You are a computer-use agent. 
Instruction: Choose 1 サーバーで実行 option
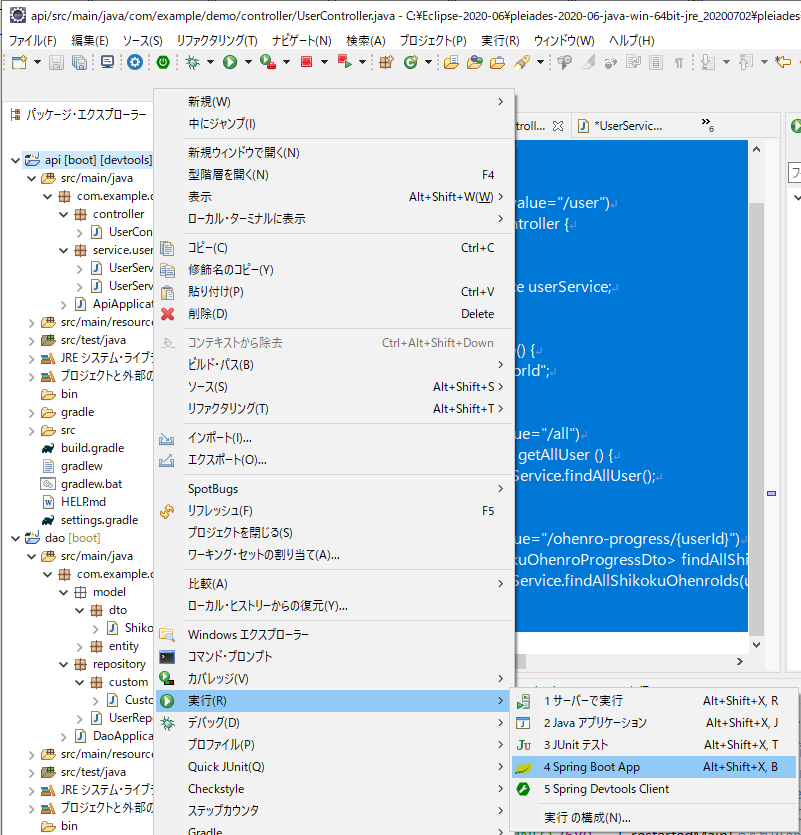tap(654, 701)
